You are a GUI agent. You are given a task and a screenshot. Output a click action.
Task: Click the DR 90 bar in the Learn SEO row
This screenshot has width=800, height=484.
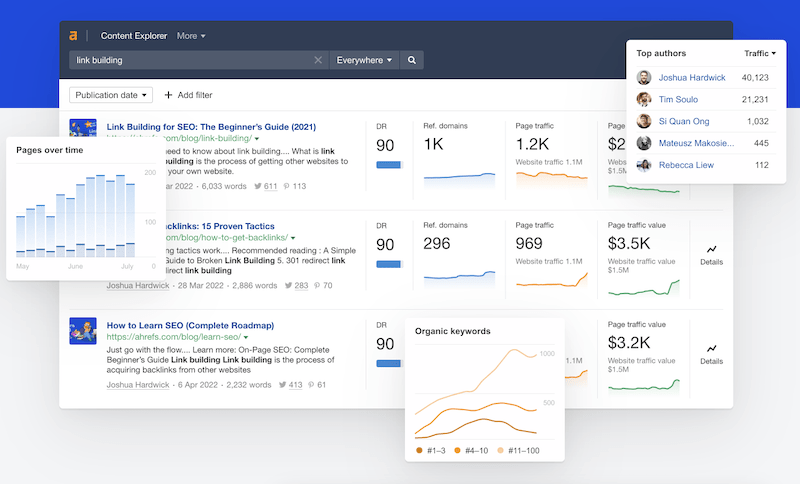(389, 364)
